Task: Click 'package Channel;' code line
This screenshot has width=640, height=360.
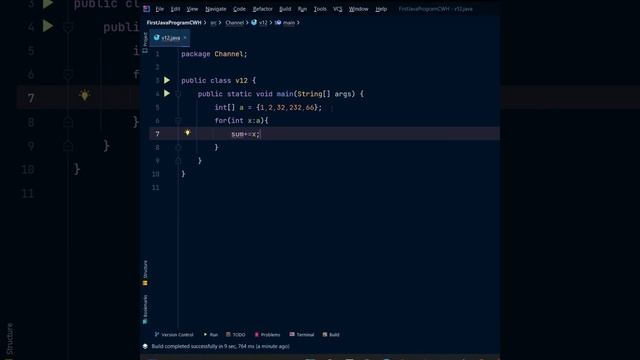Action: click(x=214, y=54)
